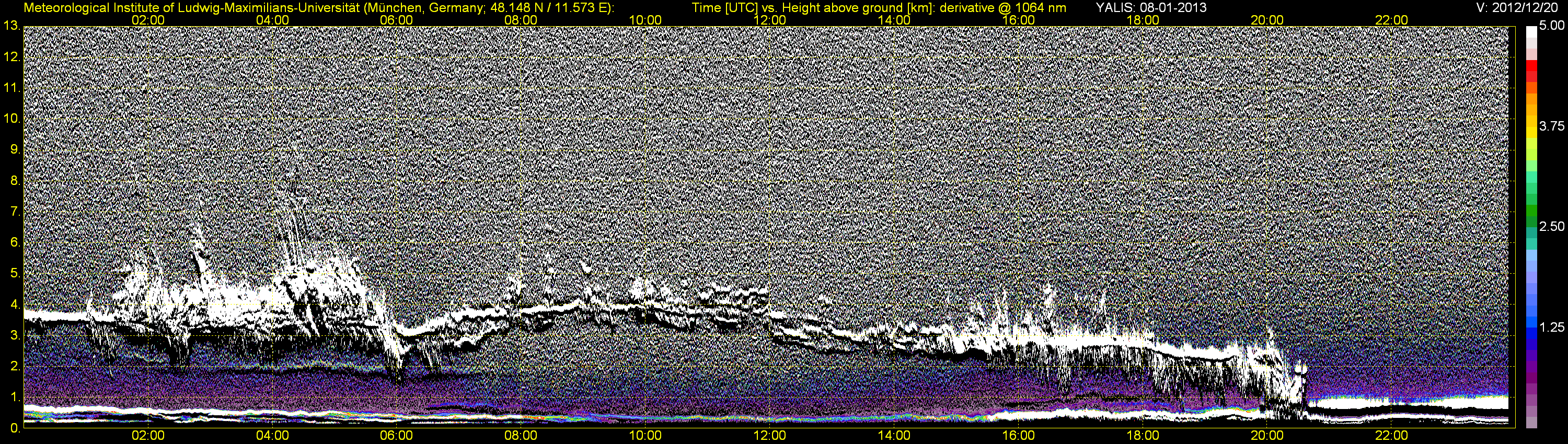Select 02:00 on the top time axis
Image resolution: width=1568 pixels, height=444 pixels.
pyautogui.click(x=148, y=20)
